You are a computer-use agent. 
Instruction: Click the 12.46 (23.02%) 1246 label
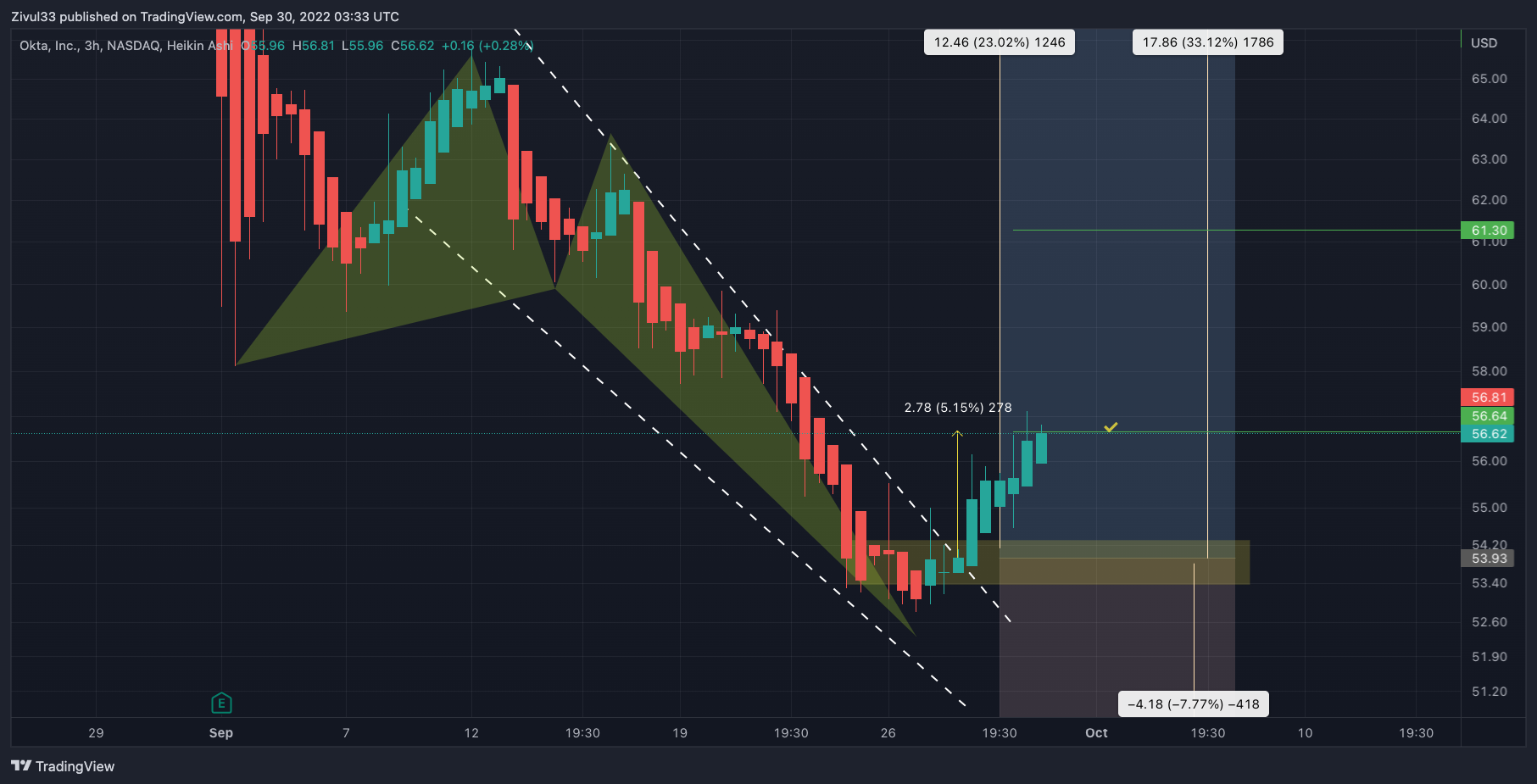[x=1000, y=42]
